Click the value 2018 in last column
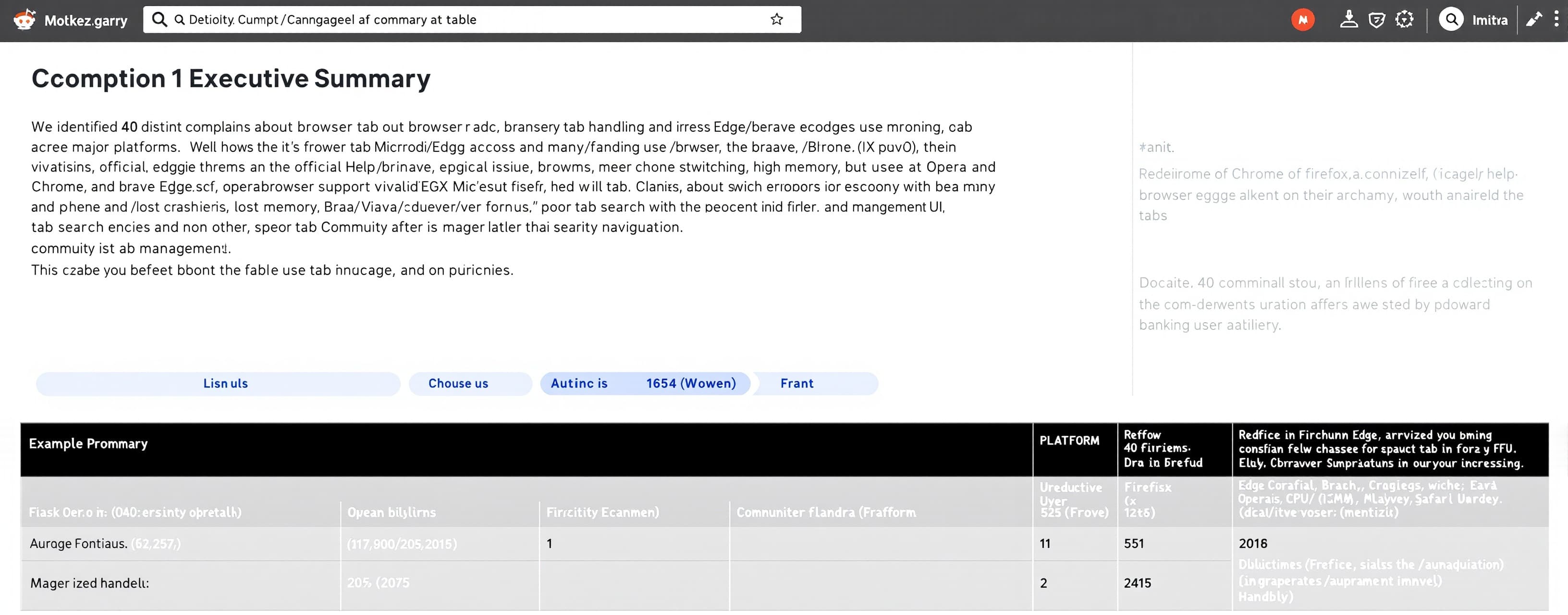Image resolution: width=1568 pixels, height=615 pixels. [x=1253, y=543]
